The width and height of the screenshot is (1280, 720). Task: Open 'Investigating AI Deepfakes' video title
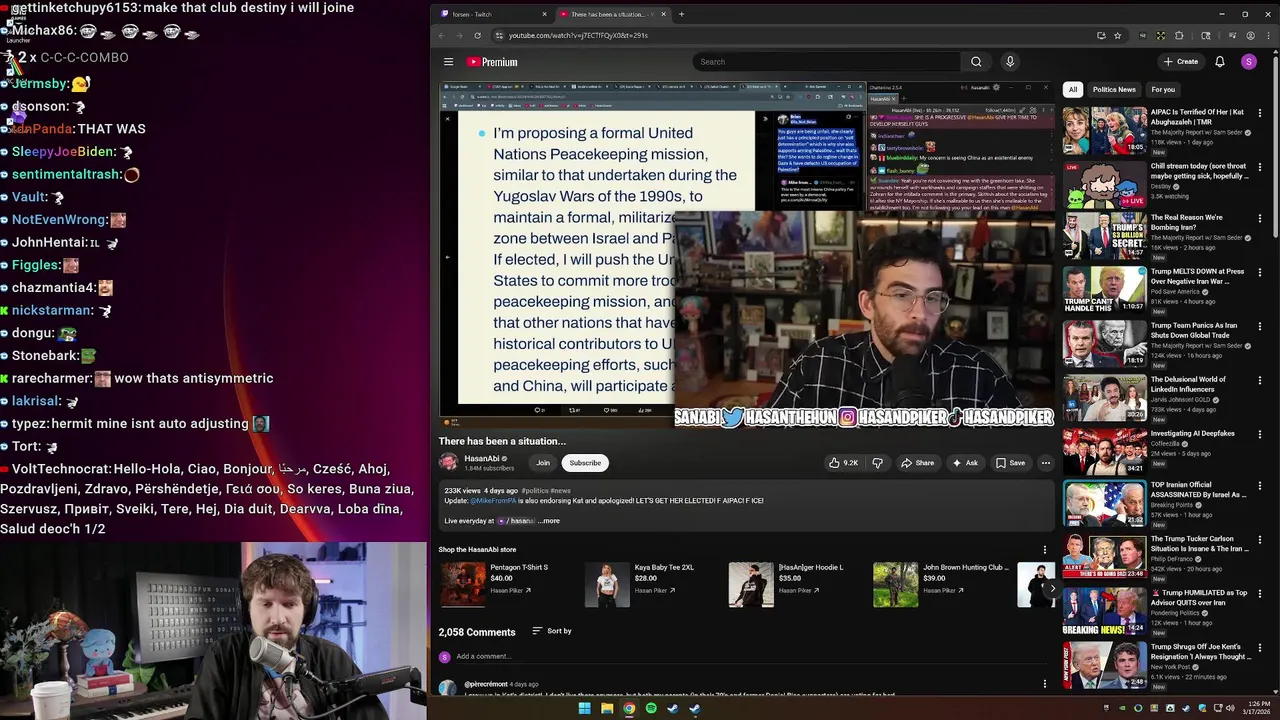1193,434
